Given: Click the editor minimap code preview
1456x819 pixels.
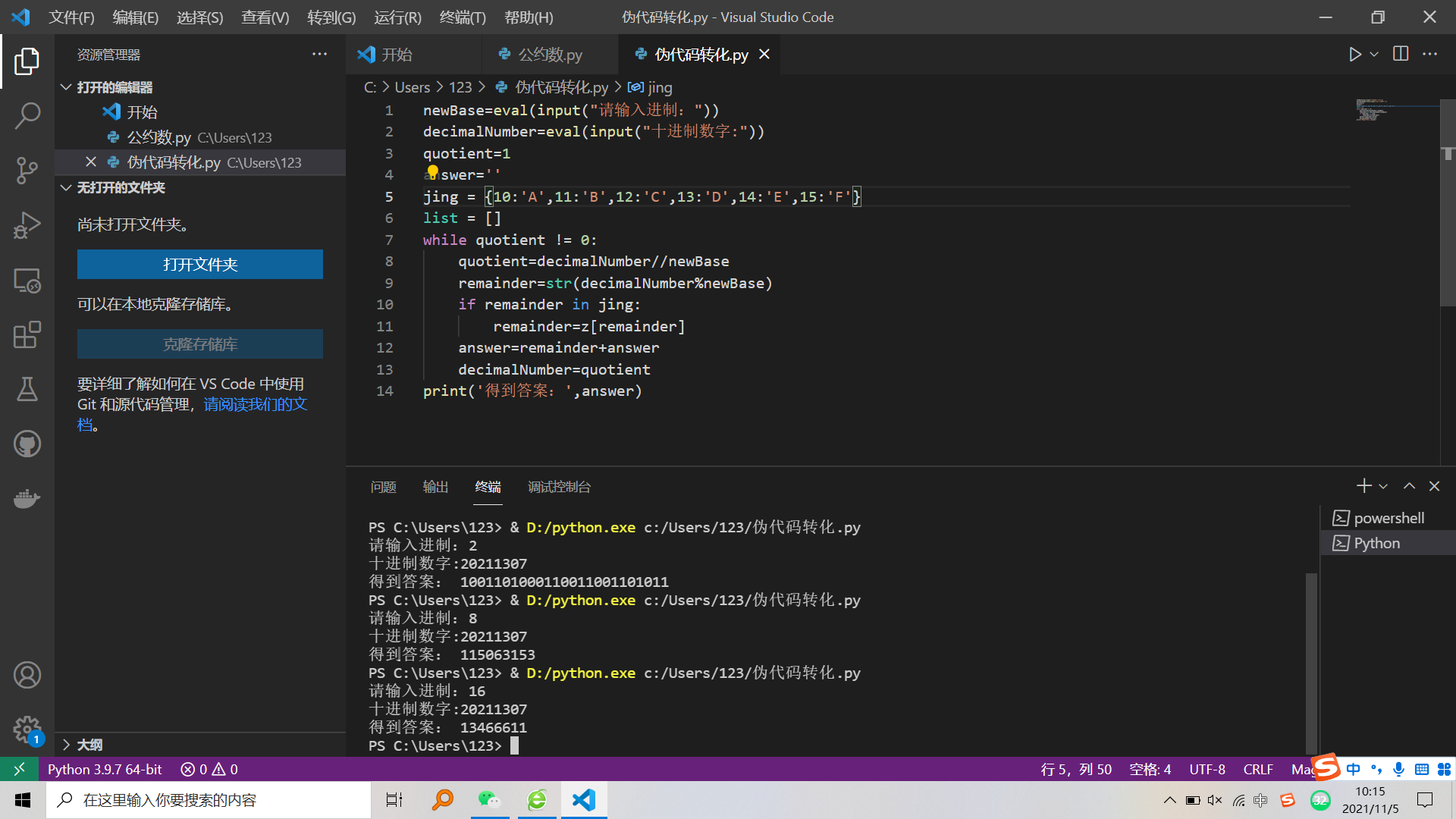Looking at the screenshot, I should (1373, 110).
